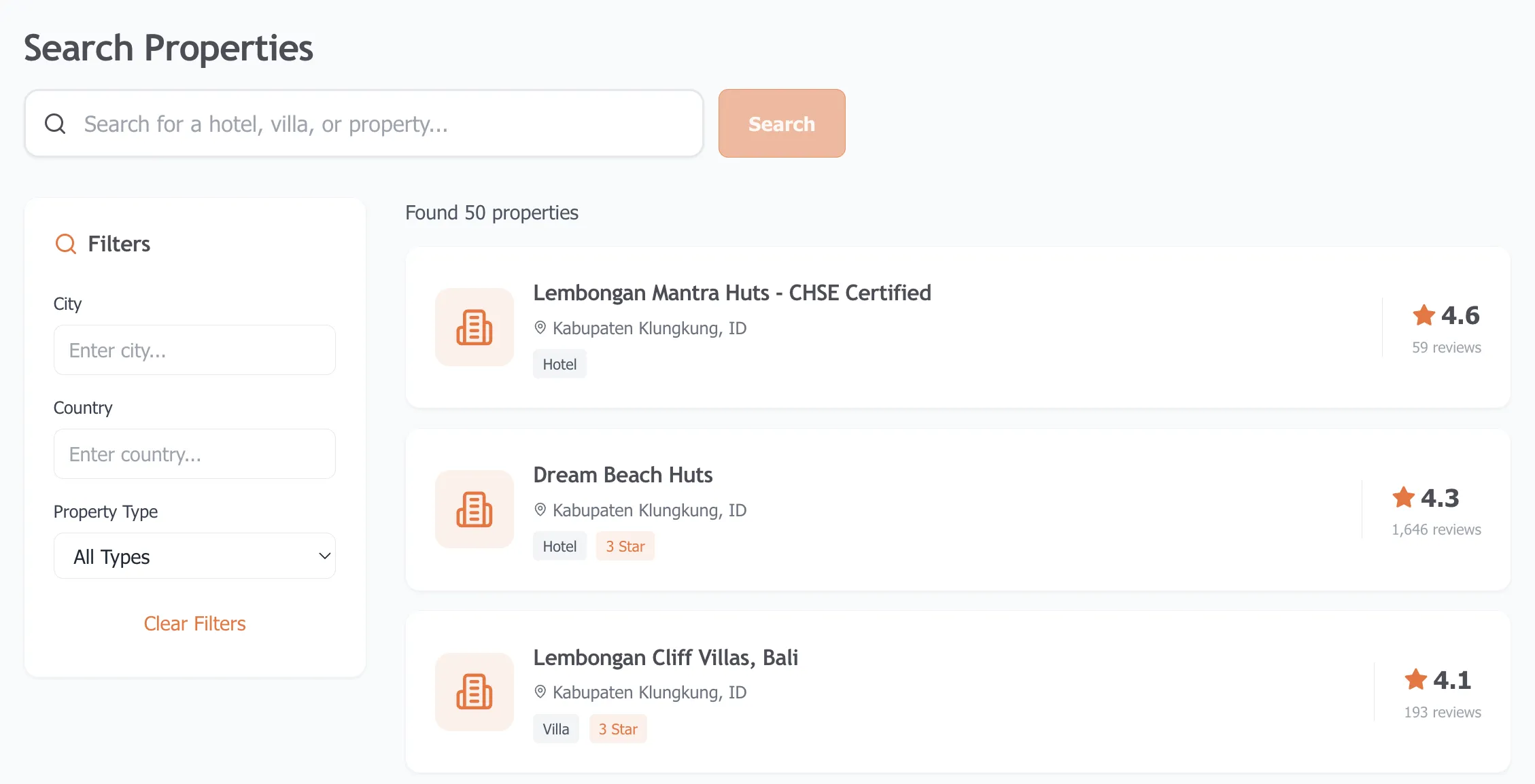Focus the Enter country input field
Image resolution: width=1535 pixels, height=784 pixels.
[x=194, y=454]
